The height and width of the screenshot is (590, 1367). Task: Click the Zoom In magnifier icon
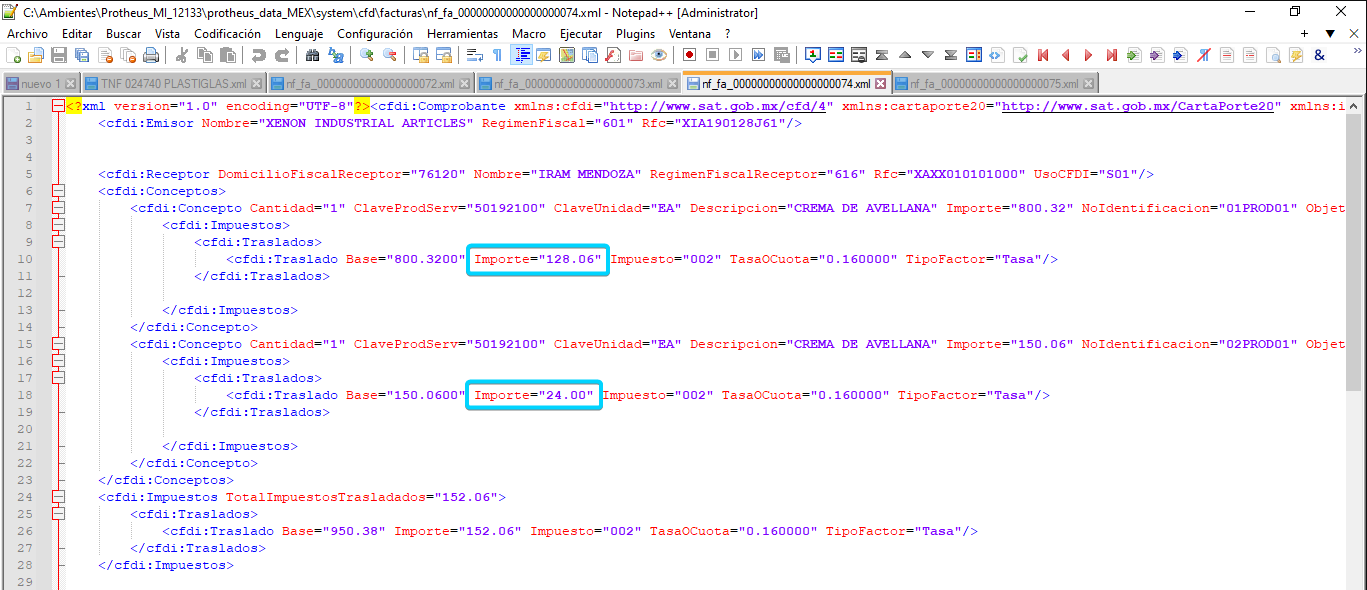(x=367, y=55)
